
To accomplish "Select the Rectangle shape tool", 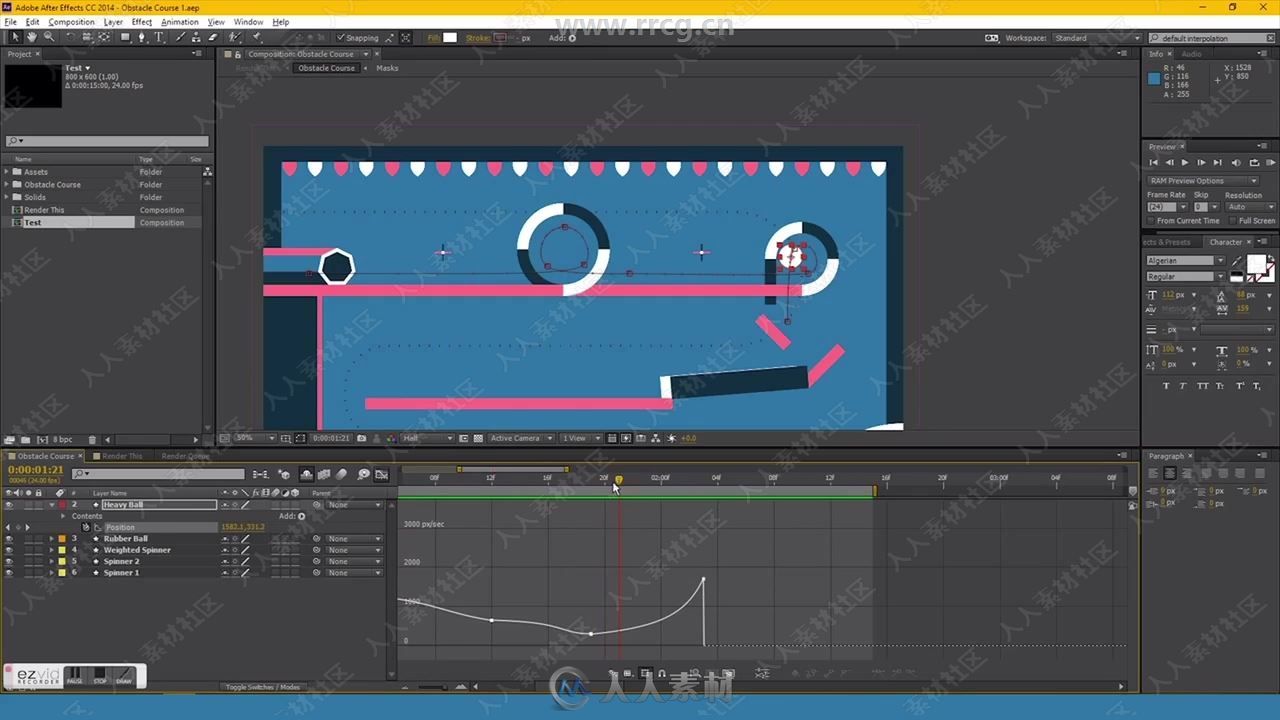I will [125, 37].
